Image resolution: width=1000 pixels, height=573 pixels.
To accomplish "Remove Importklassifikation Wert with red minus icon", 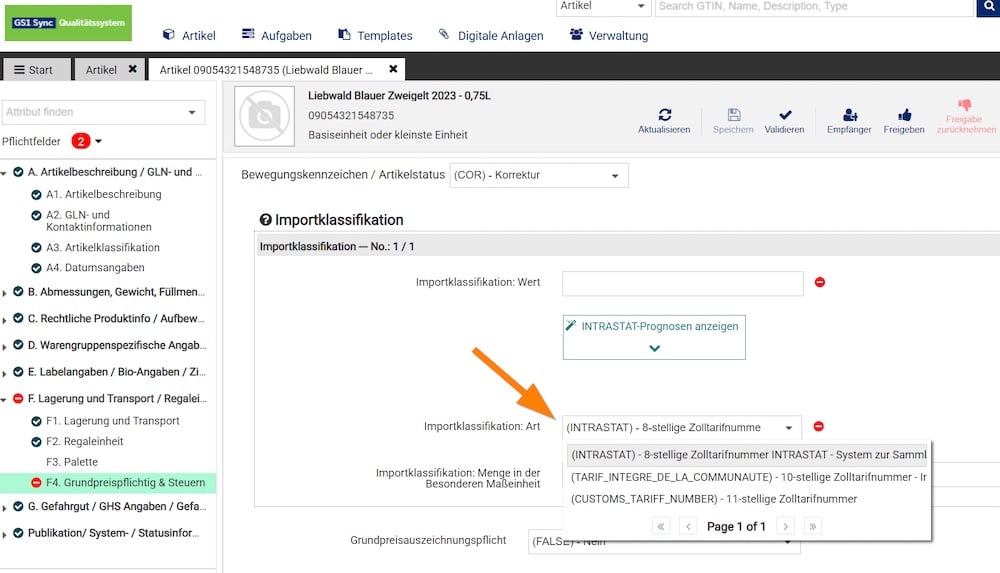I will (x=820, y=283).
